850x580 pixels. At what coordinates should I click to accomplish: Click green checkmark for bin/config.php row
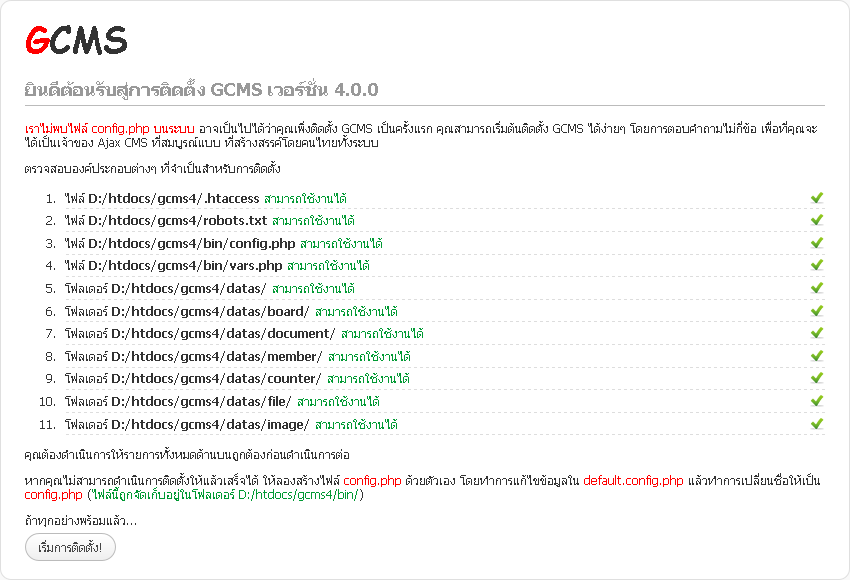click(817, 243)
